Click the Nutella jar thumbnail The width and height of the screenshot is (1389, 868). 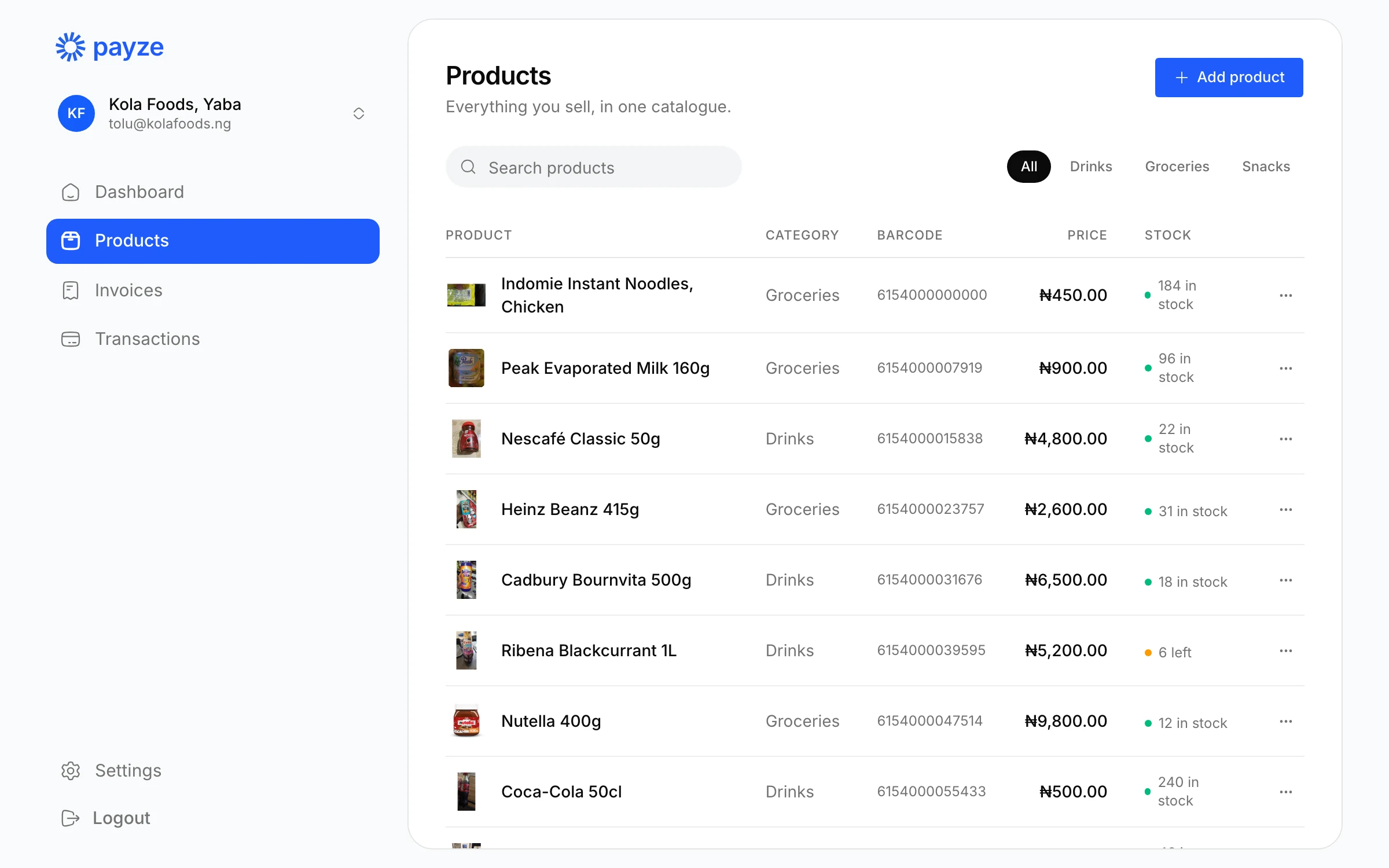click(x=466, y=721)
